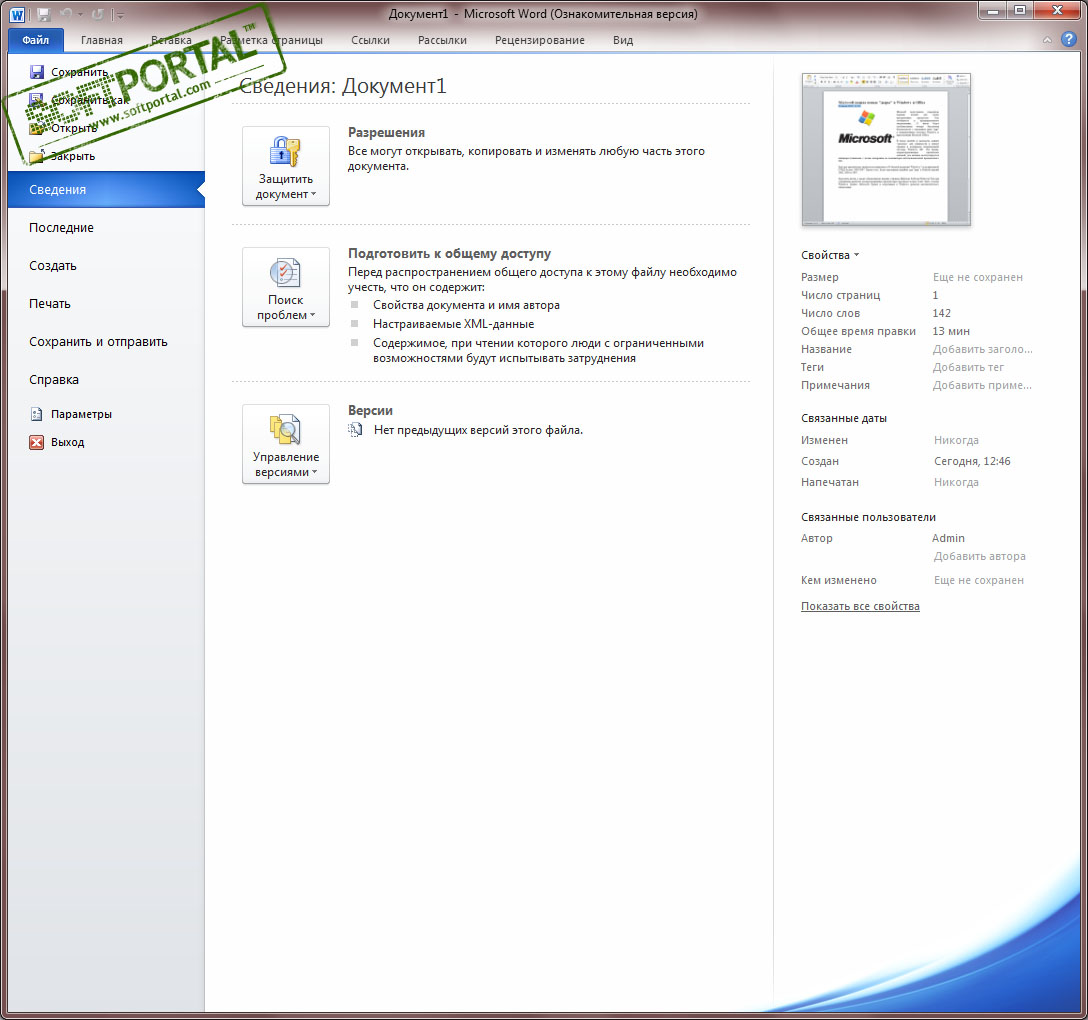
Task: Click the Добавить приме... comments field
Action: pyautogui.click(x=982, y=385)
